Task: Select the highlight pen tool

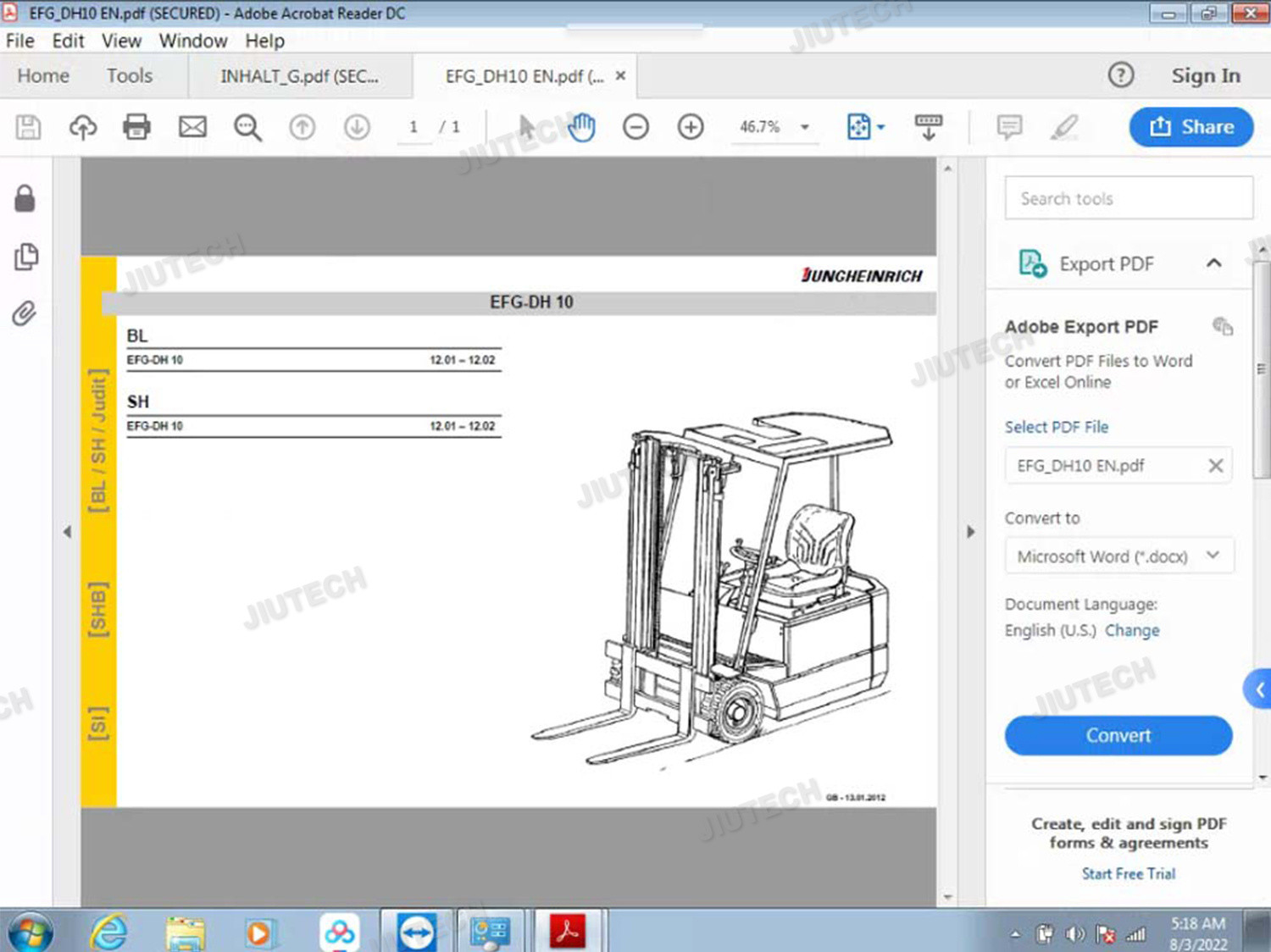Action: (x=1064, y=127)
